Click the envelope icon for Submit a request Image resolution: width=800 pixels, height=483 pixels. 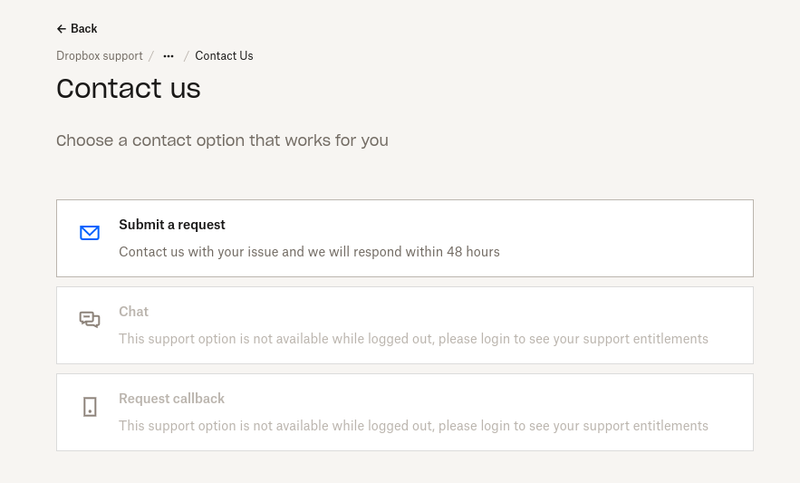[90, 233]
